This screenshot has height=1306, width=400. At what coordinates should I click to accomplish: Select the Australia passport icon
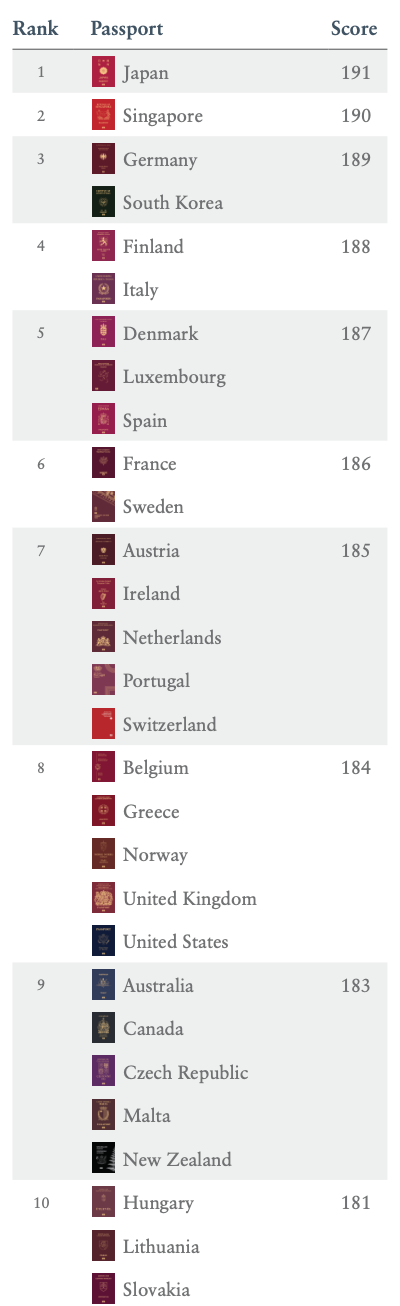click(x=103, y=985)
